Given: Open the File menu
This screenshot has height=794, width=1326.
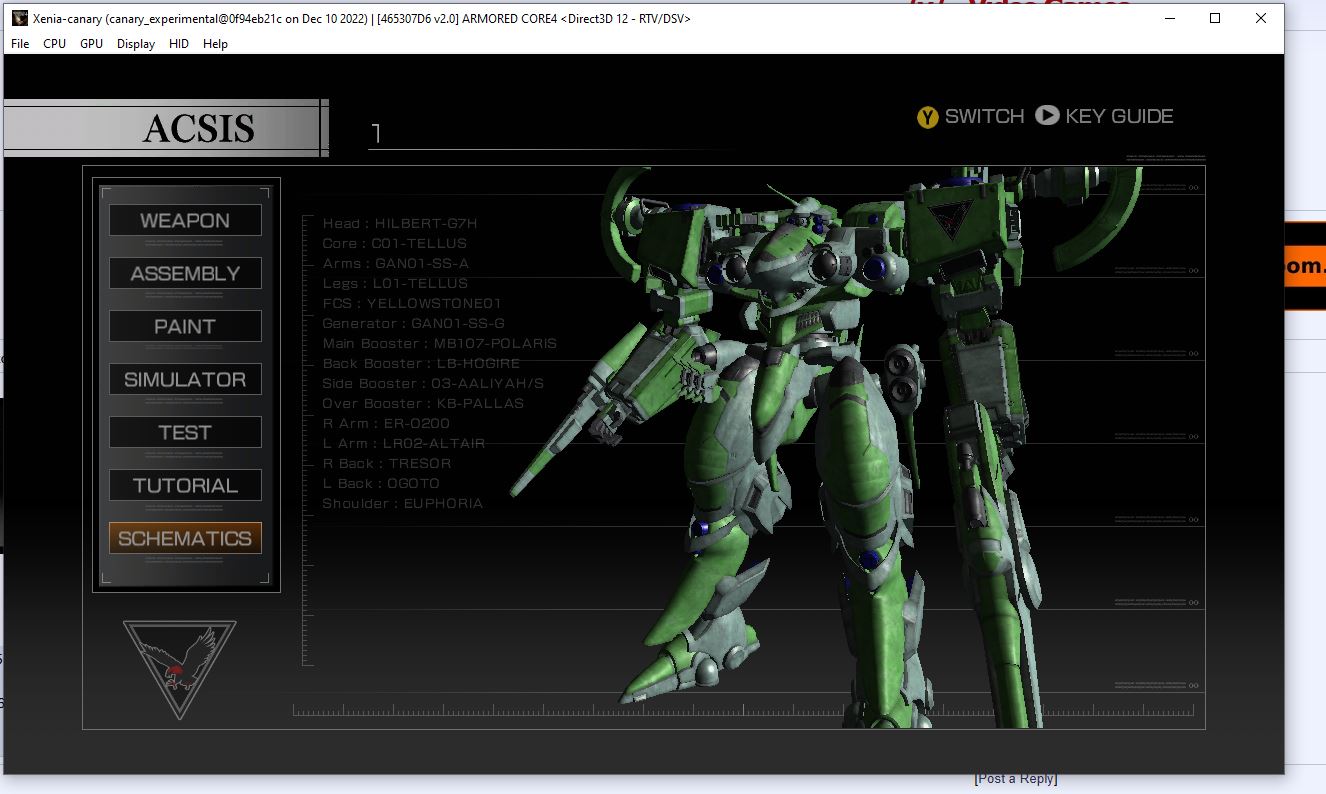Looking at the screenshot, I should (20, 44).
